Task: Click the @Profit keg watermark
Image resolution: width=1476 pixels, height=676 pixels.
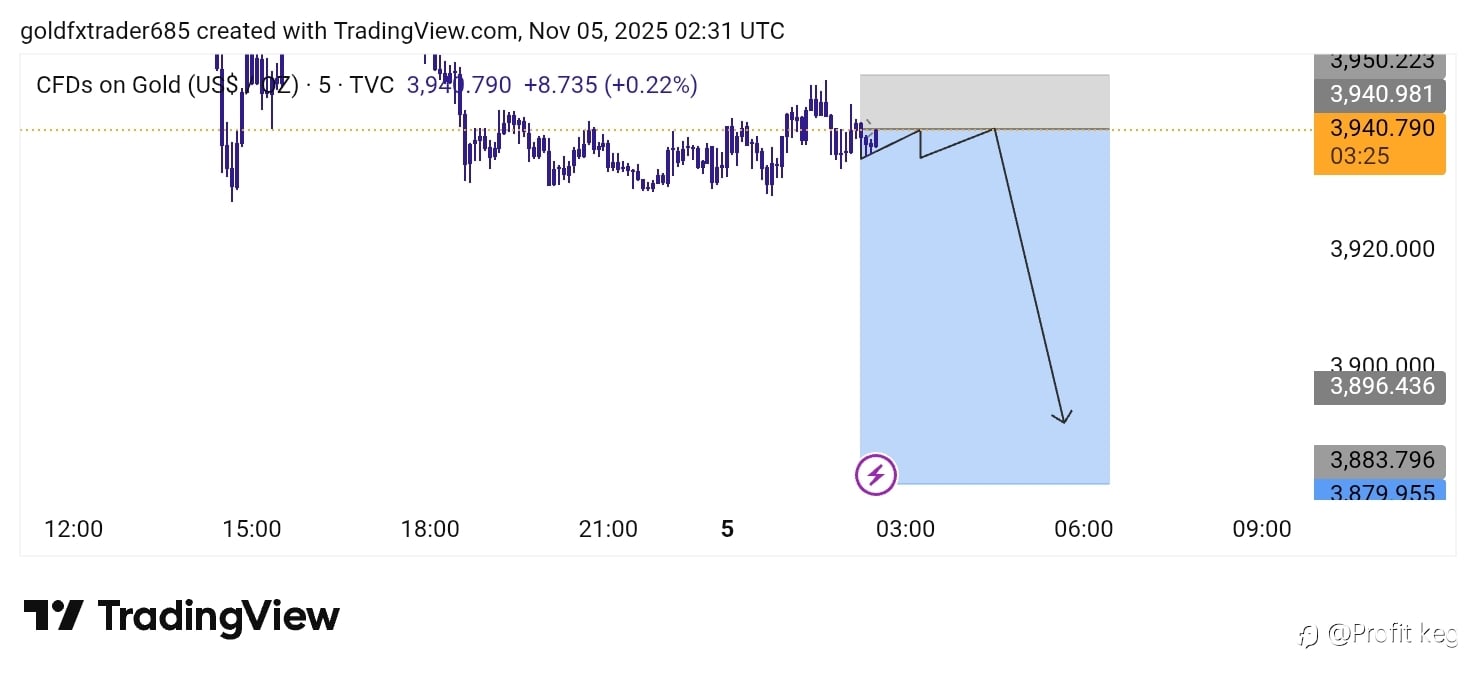Action: 1378,634
